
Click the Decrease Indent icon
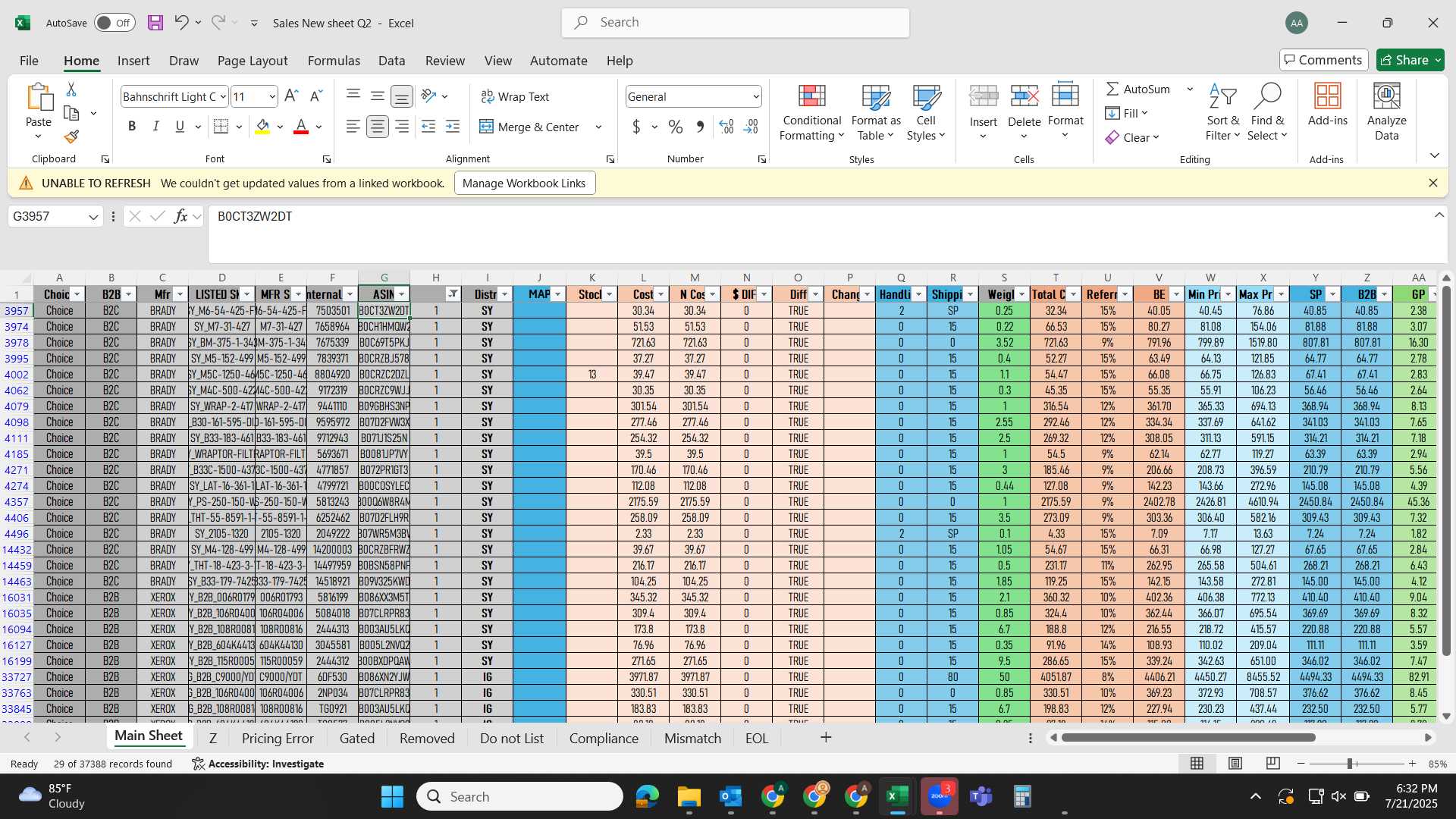coord(428,127)
